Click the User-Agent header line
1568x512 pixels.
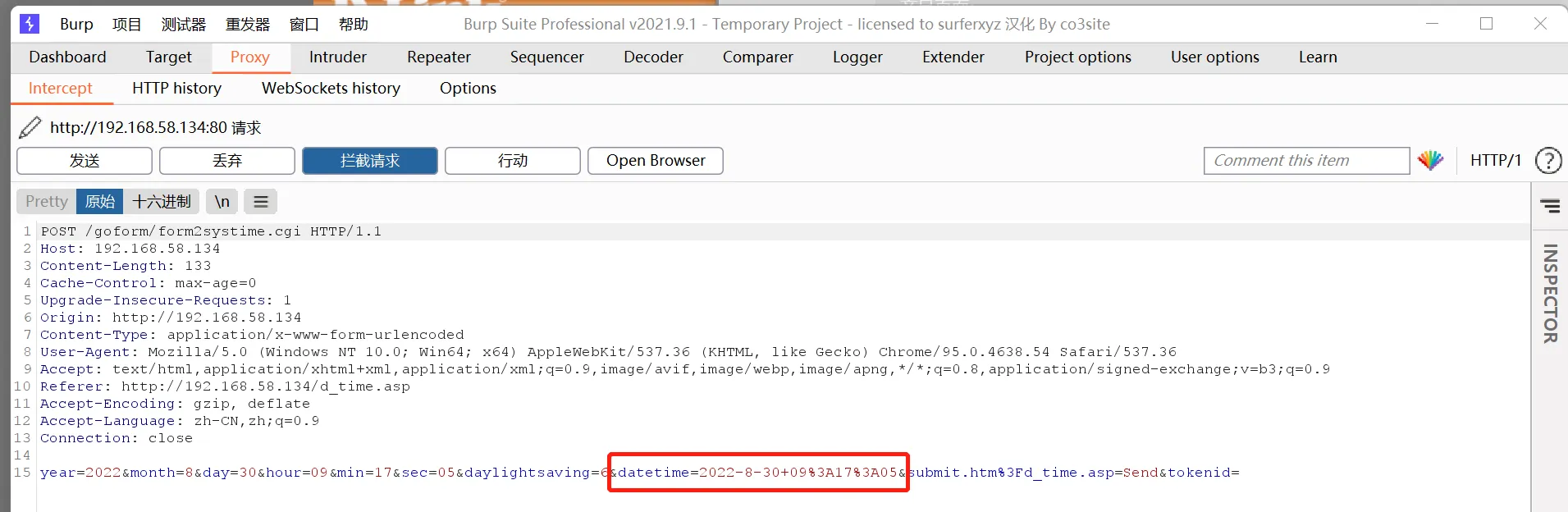point(608,352)
